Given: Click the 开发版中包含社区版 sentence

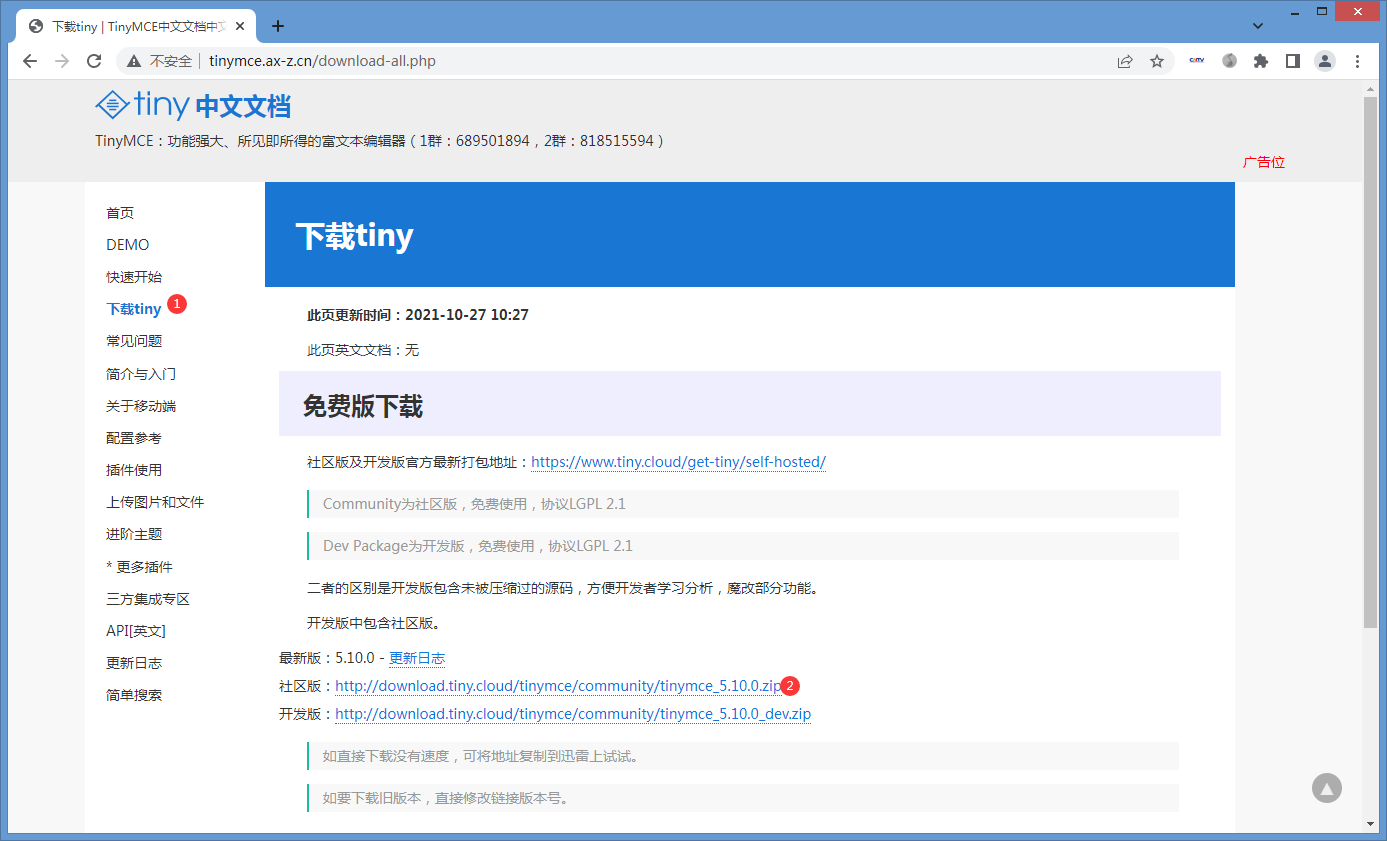Looking at the screenshot, I should [374, 623].
